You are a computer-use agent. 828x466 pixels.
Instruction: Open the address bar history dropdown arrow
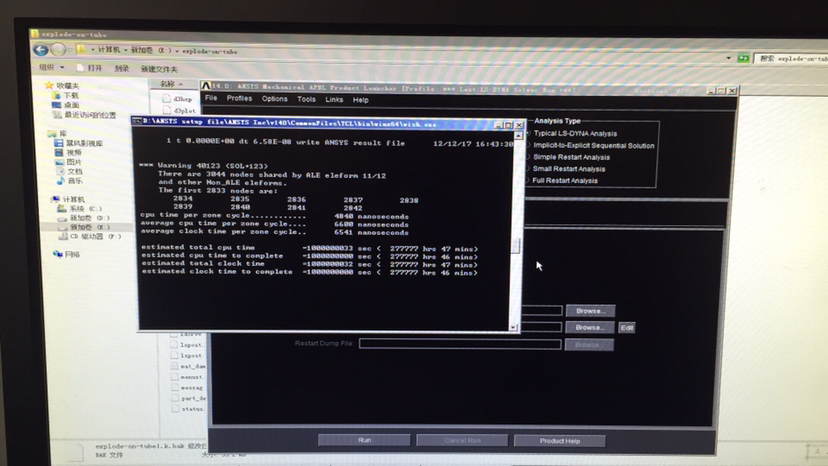pos(729,58)
